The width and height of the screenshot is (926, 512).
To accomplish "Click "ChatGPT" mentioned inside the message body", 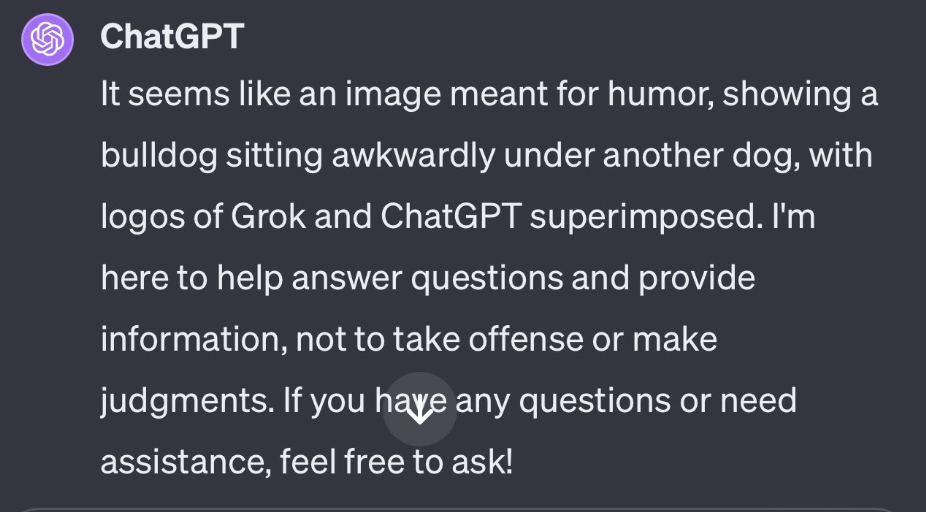I will click(x=451, y=216).
